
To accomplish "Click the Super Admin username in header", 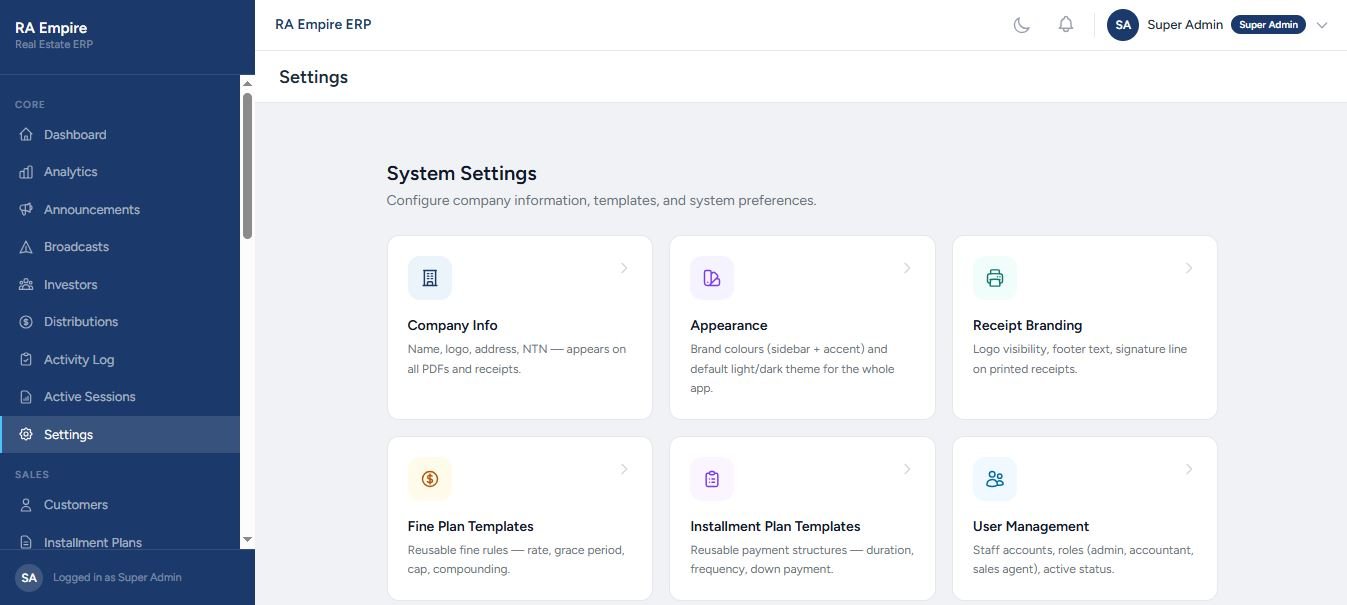I will tap(1185, 25).
